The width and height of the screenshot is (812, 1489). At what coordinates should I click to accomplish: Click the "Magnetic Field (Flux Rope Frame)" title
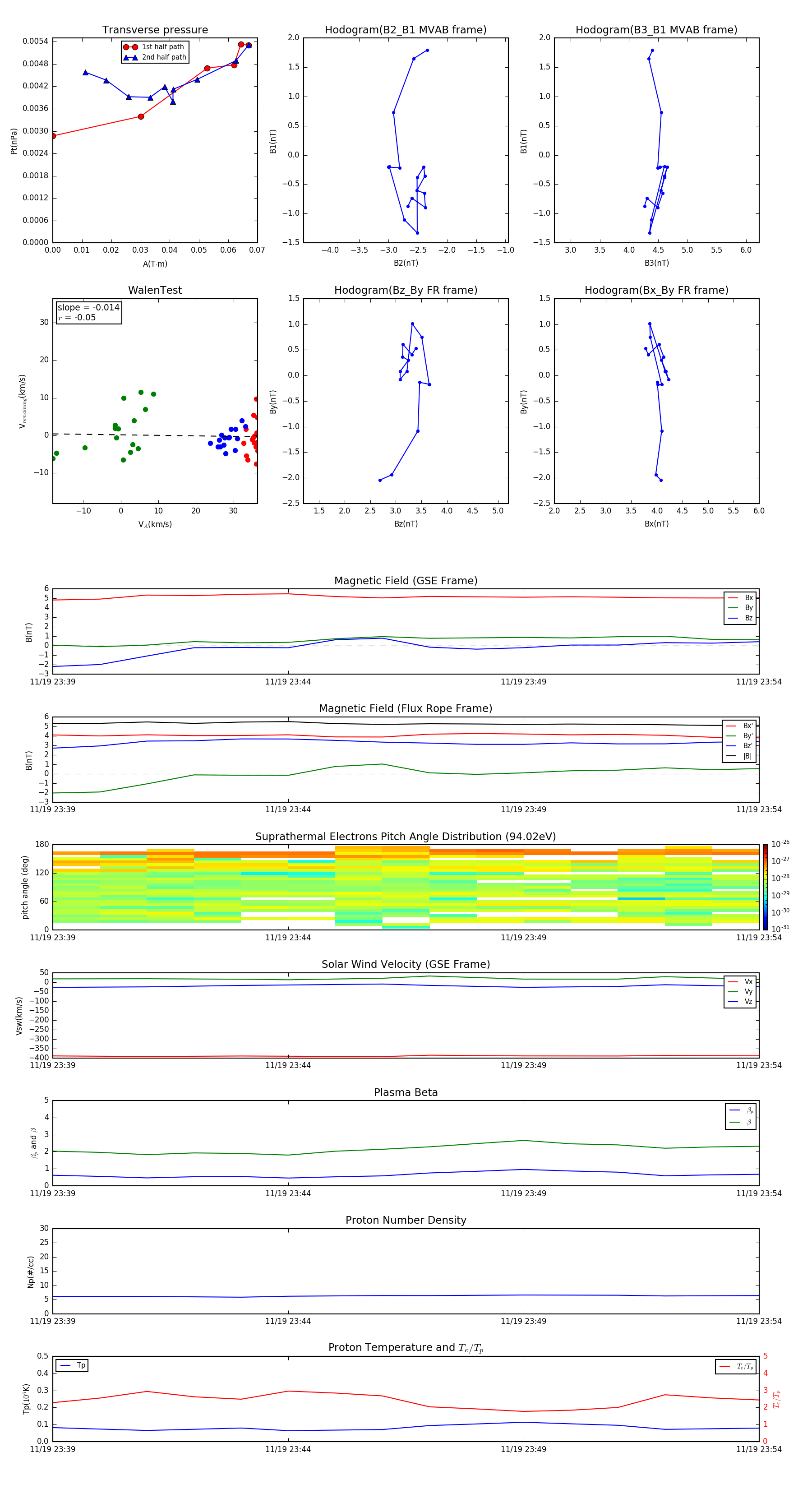pyautogui.click(x=406, y=709)
